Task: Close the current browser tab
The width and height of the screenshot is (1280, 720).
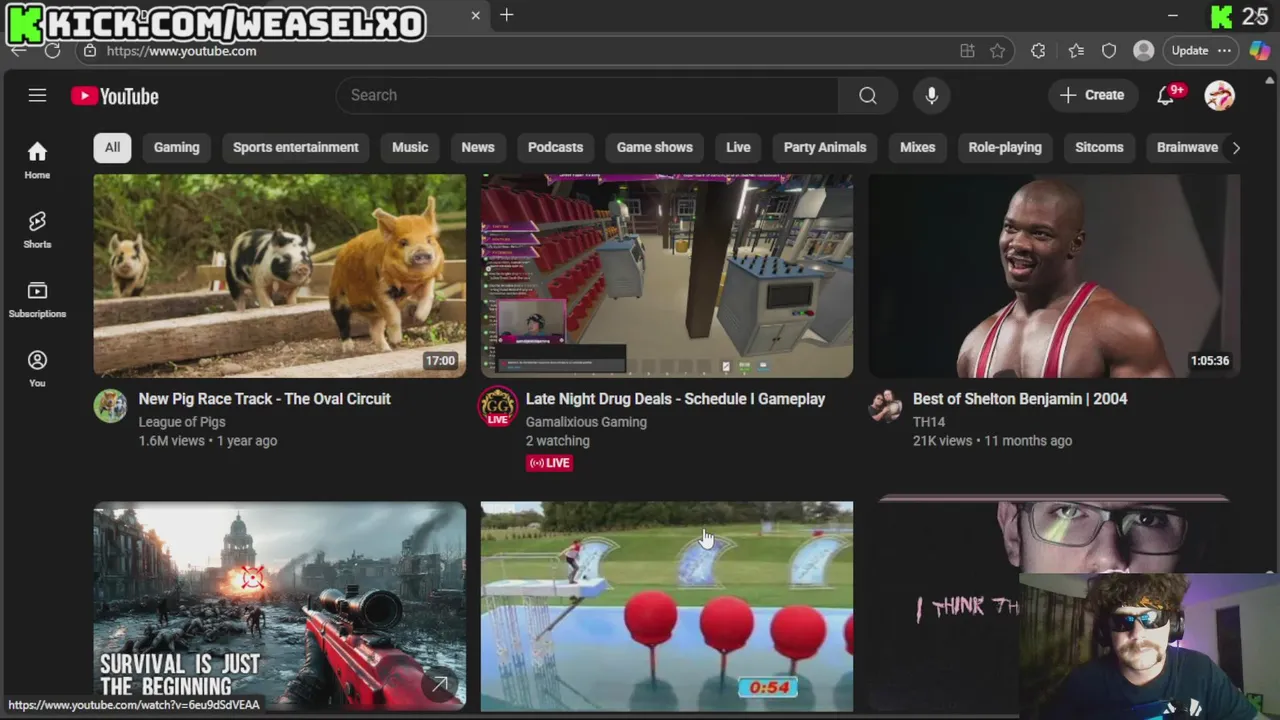Action: (475, 15)
